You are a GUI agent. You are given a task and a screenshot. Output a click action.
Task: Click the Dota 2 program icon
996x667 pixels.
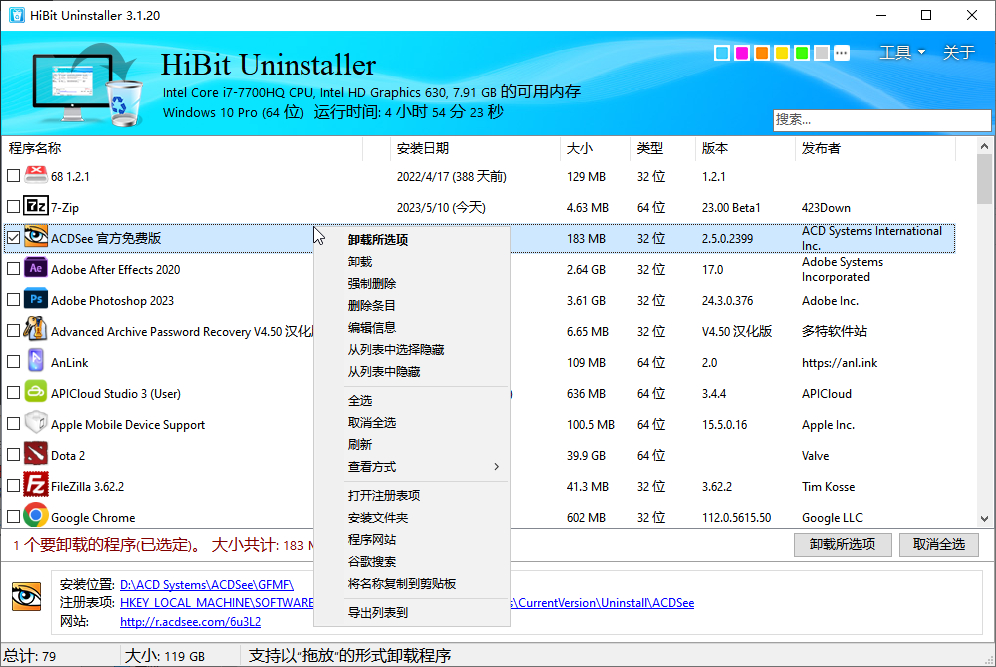36,454
